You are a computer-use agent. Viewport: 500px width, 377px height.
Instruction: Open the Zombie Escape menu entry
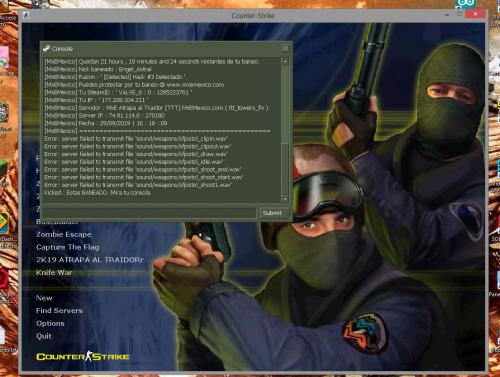64,234
